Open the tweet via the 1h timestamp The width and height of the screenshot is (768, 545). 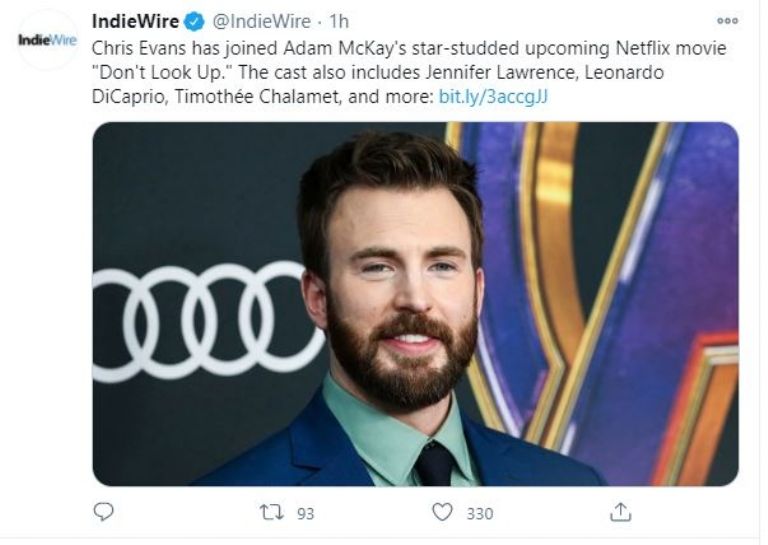point(339,22)
